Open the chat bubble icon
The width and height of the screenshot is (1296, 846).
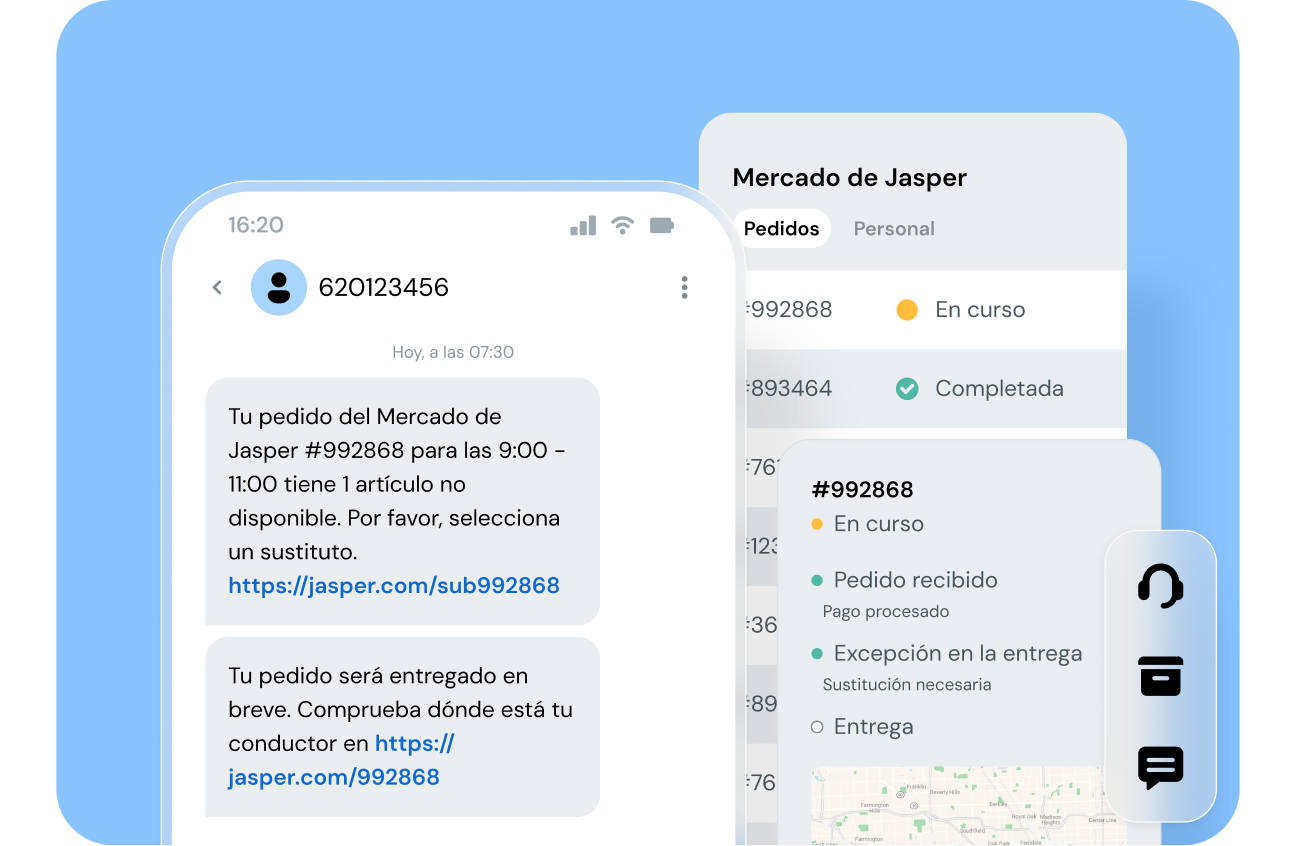point(1161,768)
